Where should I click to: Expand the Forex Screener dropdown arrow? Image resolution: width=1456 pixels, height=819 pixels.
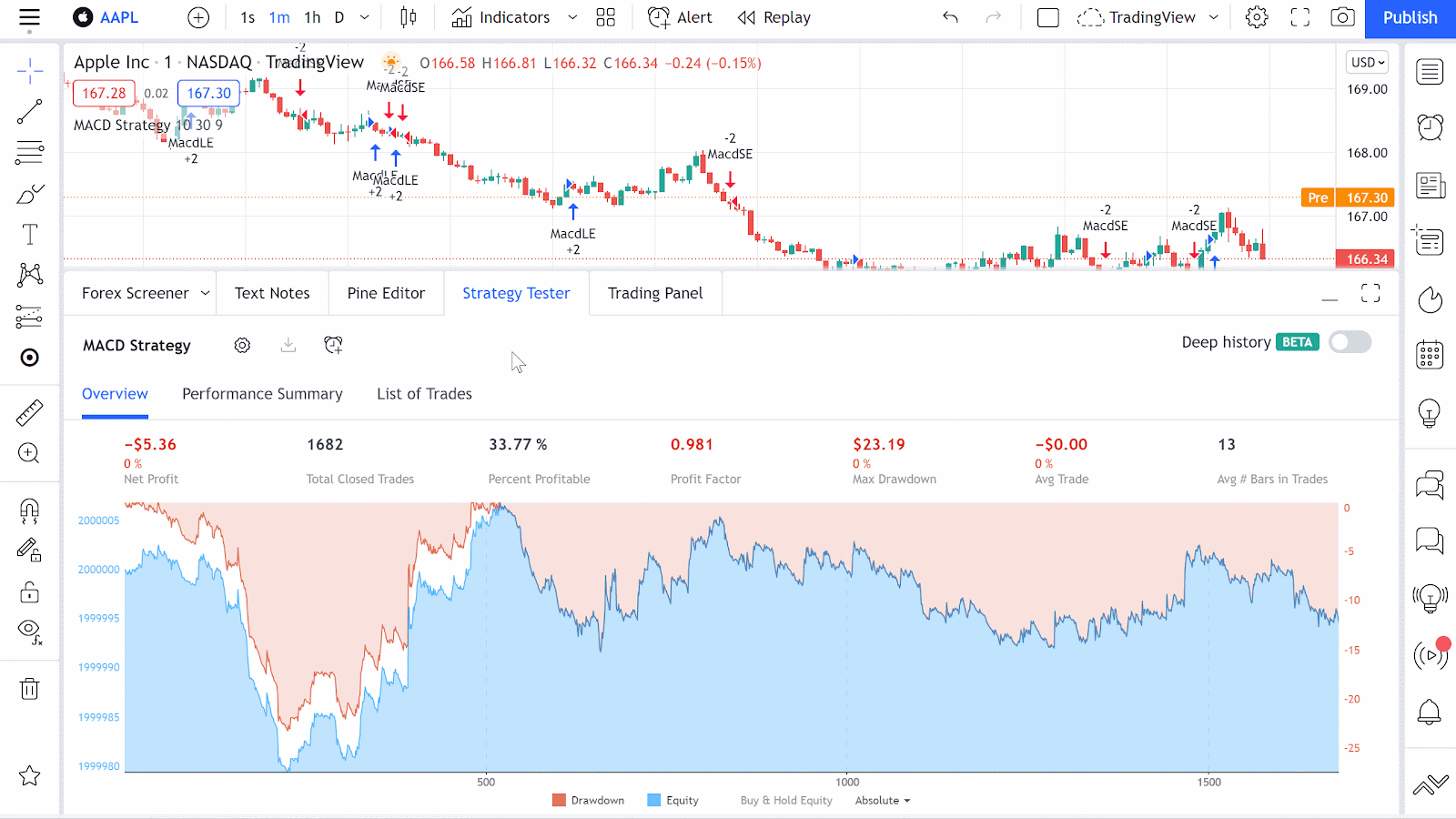tap(206, 293)
